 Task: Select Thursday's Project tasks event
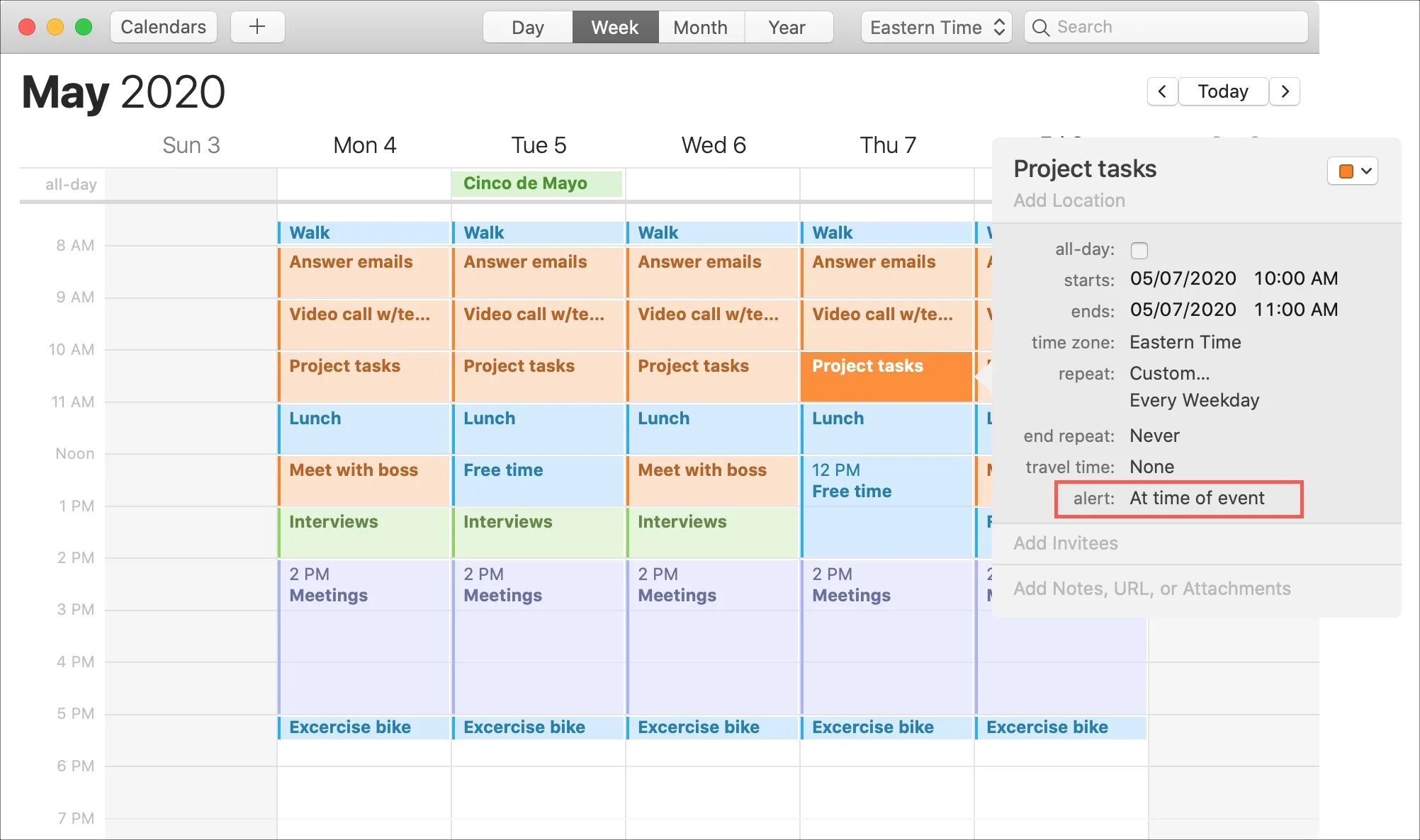click(886, 375)
